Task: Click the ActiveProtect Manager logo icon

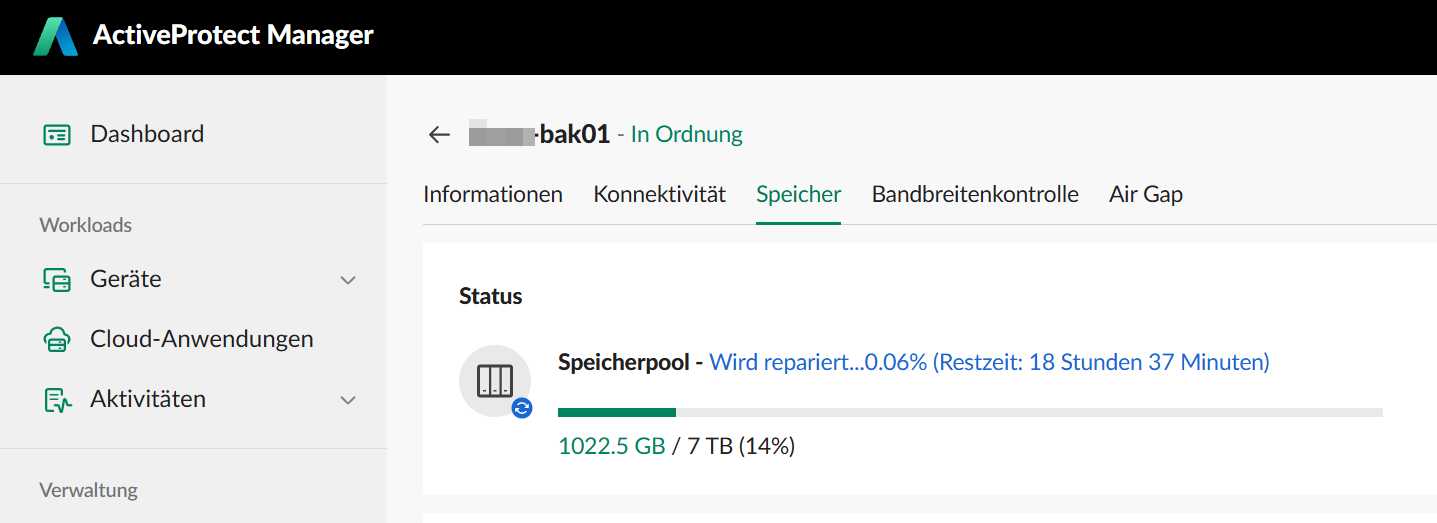Action: pyautogui.click(x=55, y=36)
